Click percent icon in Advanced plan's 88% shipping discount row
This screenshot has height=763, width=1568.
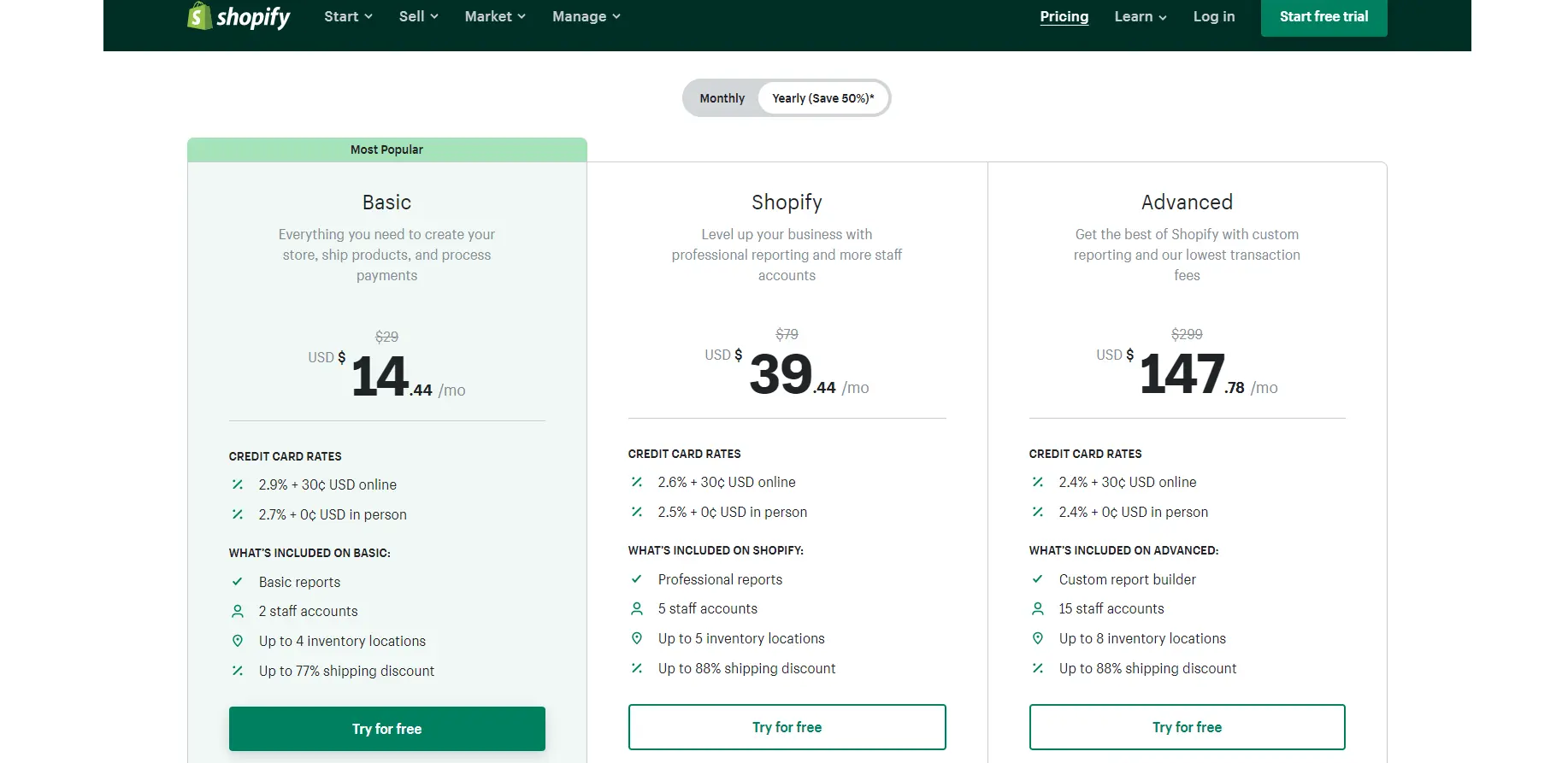click(1038, 668)
